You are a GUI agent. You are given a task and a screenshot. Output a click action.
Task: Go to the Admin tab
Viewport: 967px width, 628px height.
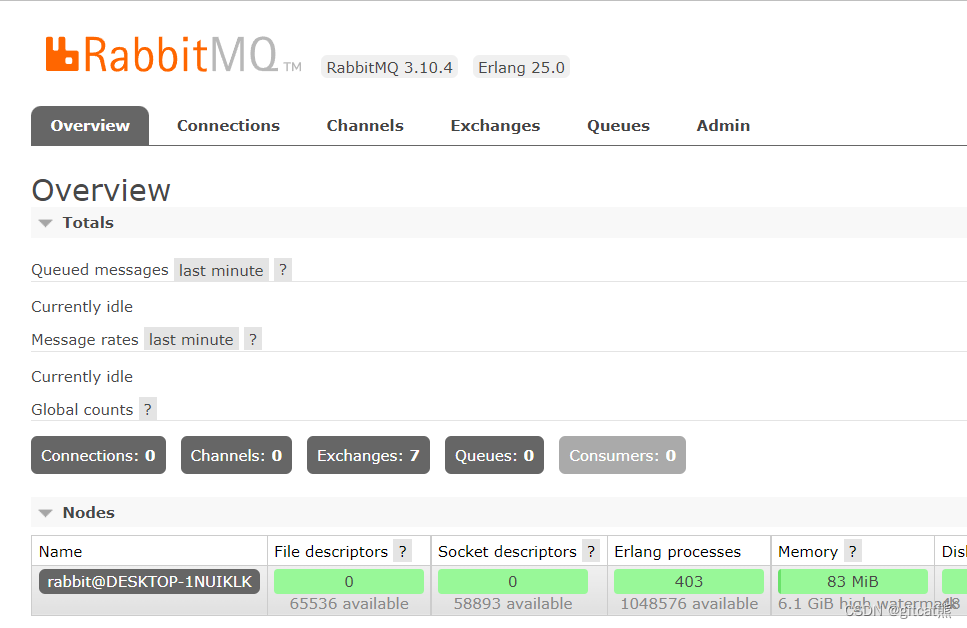coord(722,125)
